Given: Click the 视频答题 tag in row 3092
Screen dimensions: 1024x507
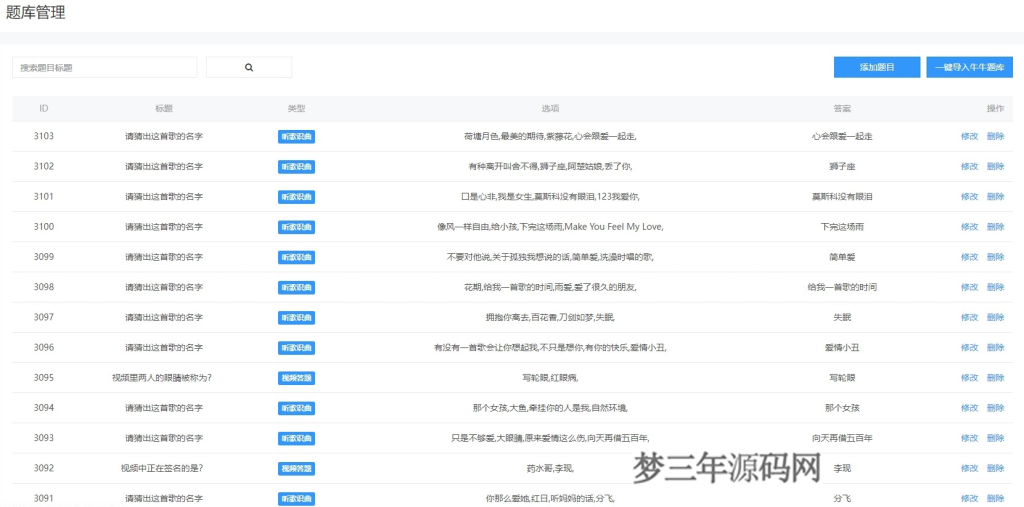Looking at the screenshot, I should pyautogui.click(x=296, y=468).
